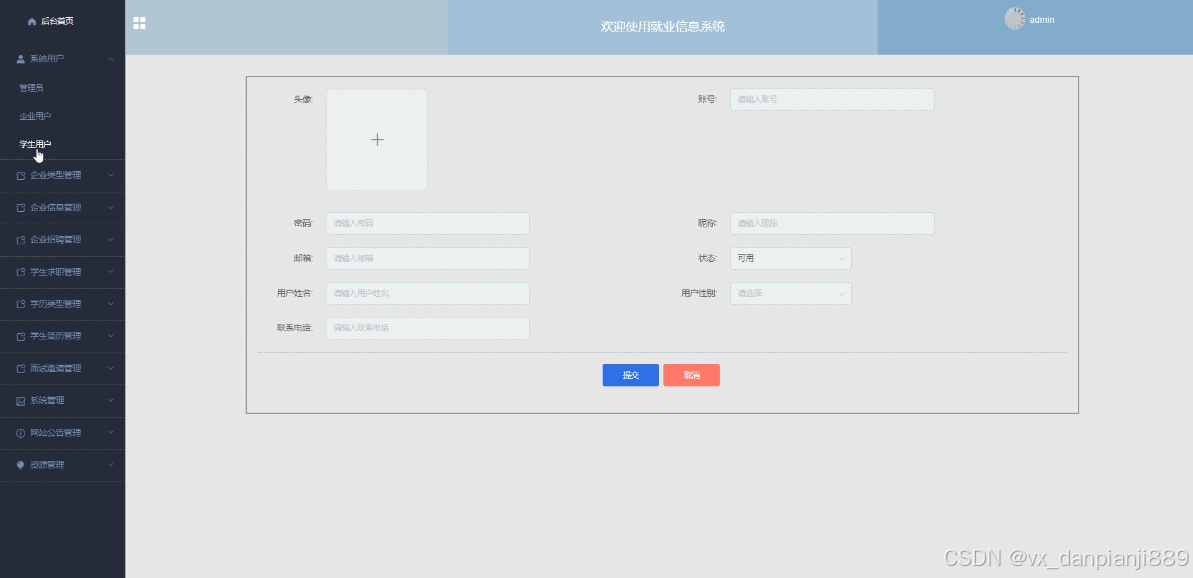This screenshot has height=578, width=1193.
Task: Focus the 密码 input field
Action: [428, 224]
